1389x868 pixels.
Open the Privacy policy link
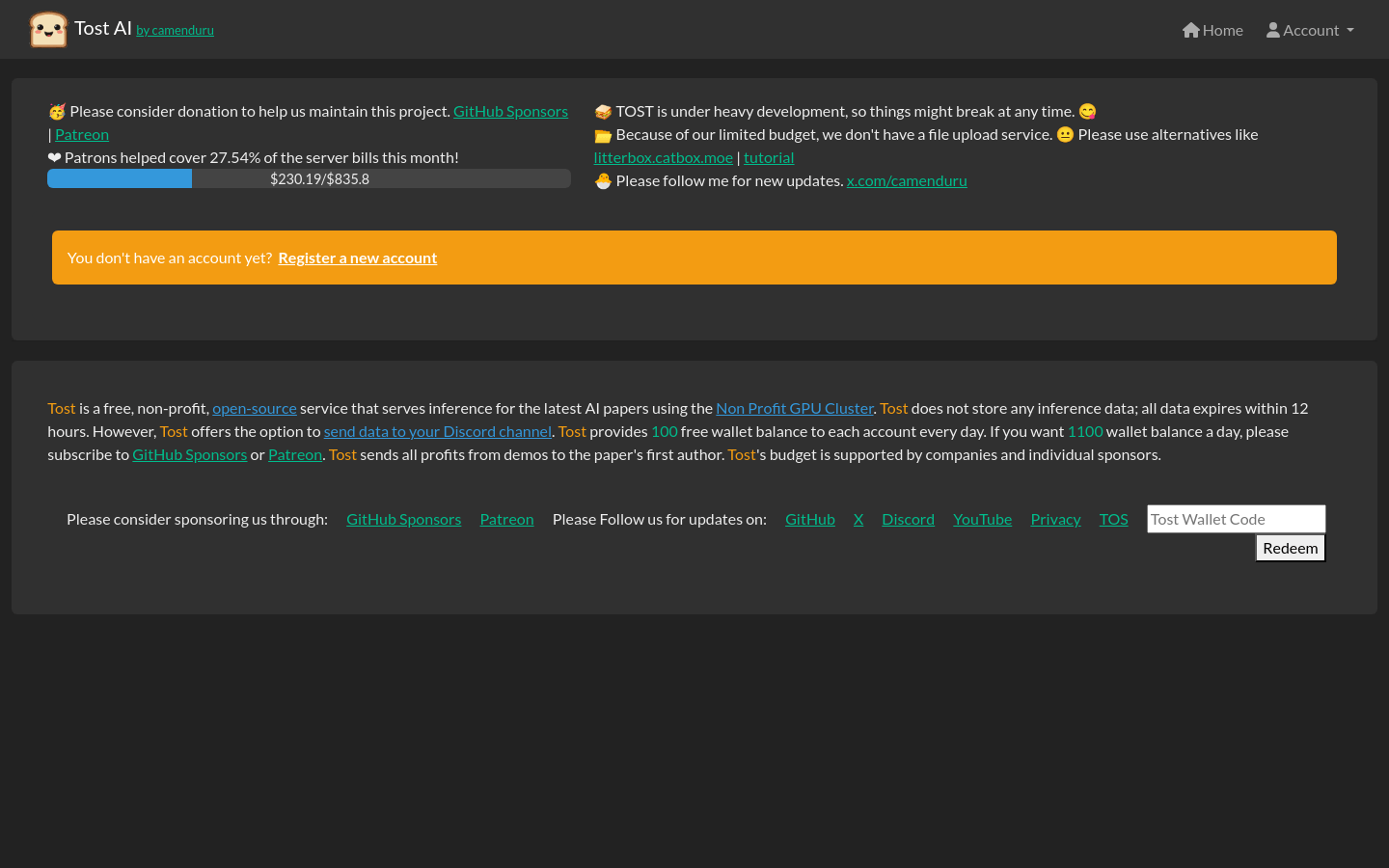1055,519
